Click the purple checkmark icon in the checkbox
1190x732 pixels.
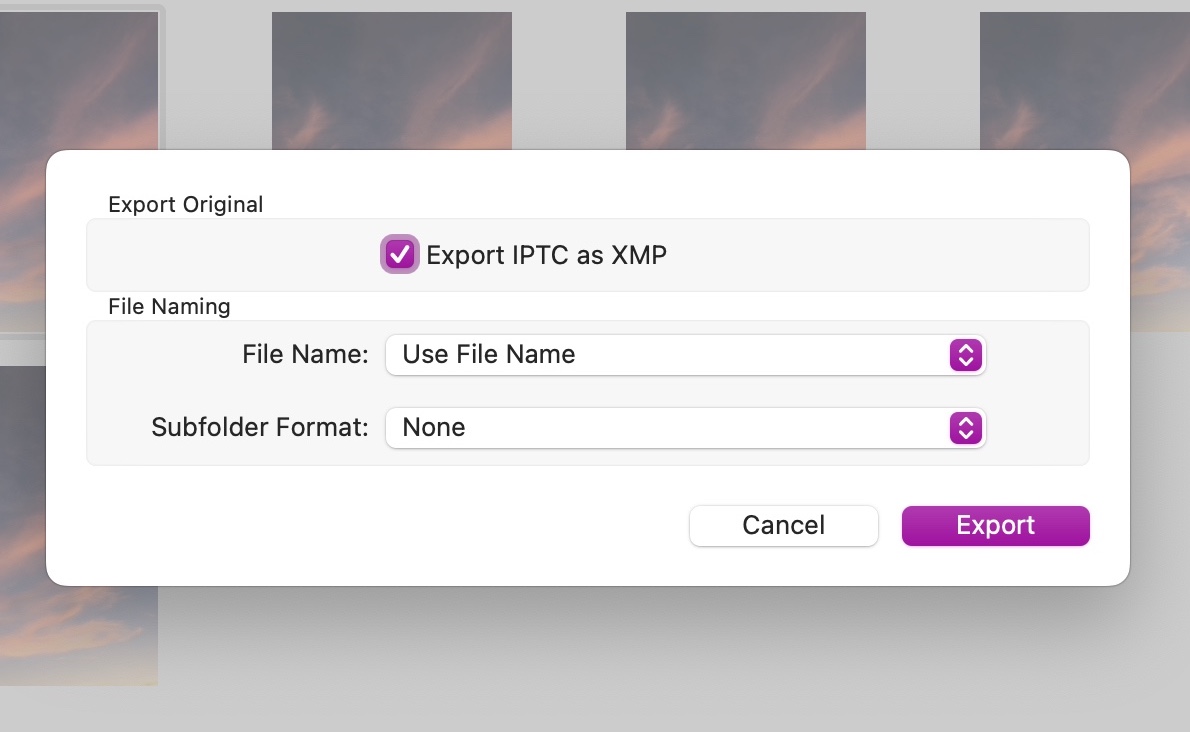[399, 255]
